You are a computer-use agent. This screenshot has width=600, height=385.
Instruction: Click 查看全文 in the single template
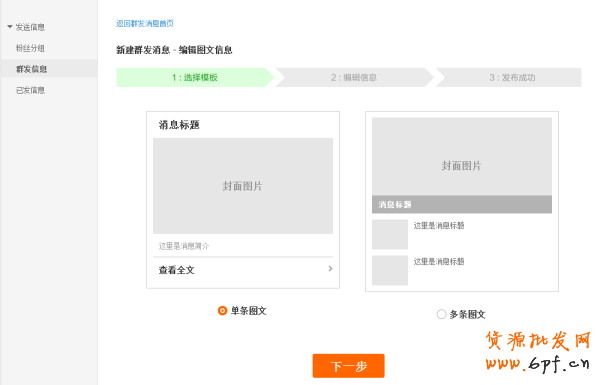177,270
